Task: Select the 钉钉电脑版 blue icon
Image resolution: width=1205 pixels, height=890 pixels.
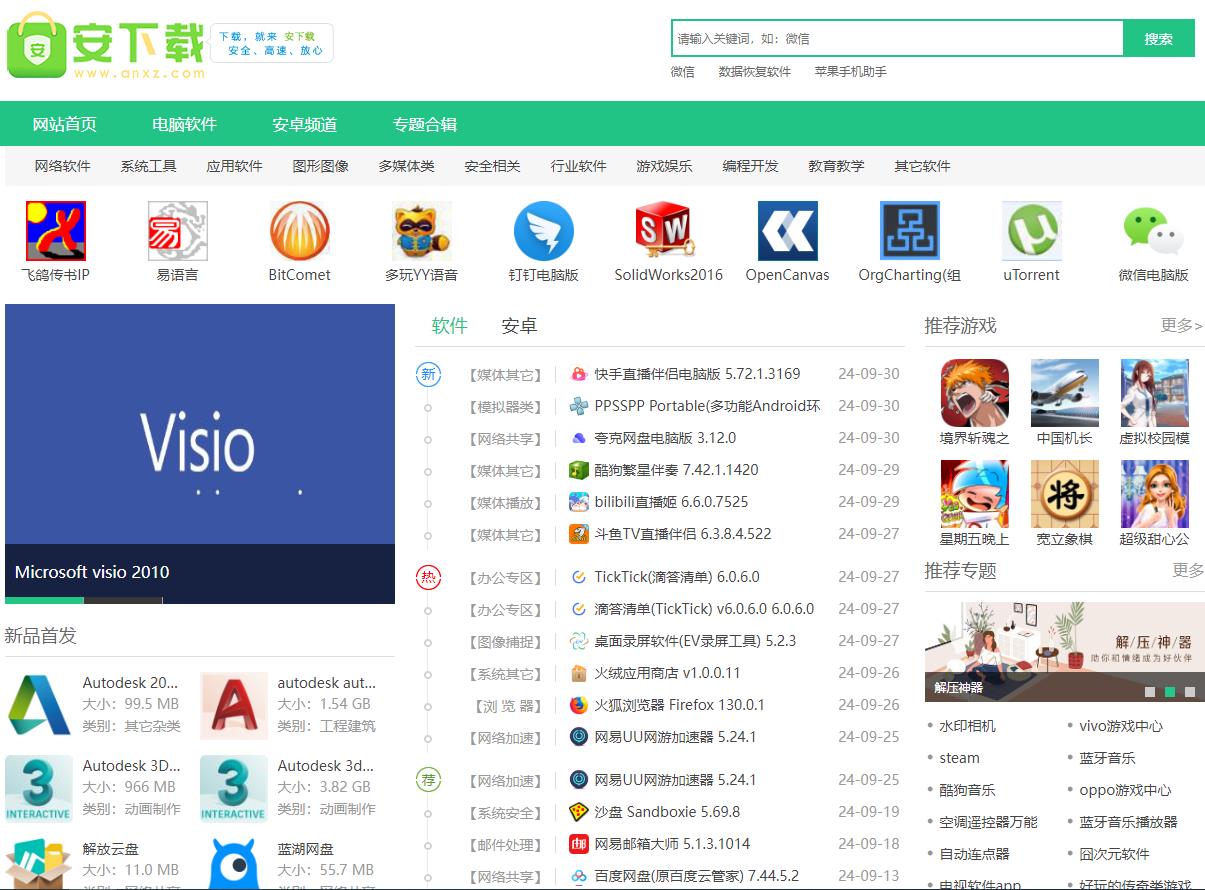Action: point(544,231)
